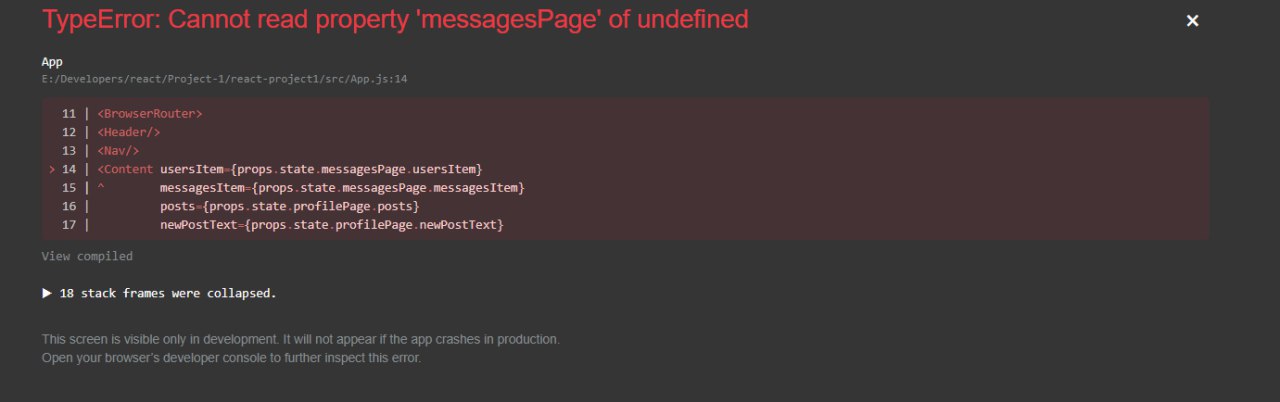Click the Nav tag on line 13
Viewport: 1280px width, 402px height.
(x=118, y=151)
